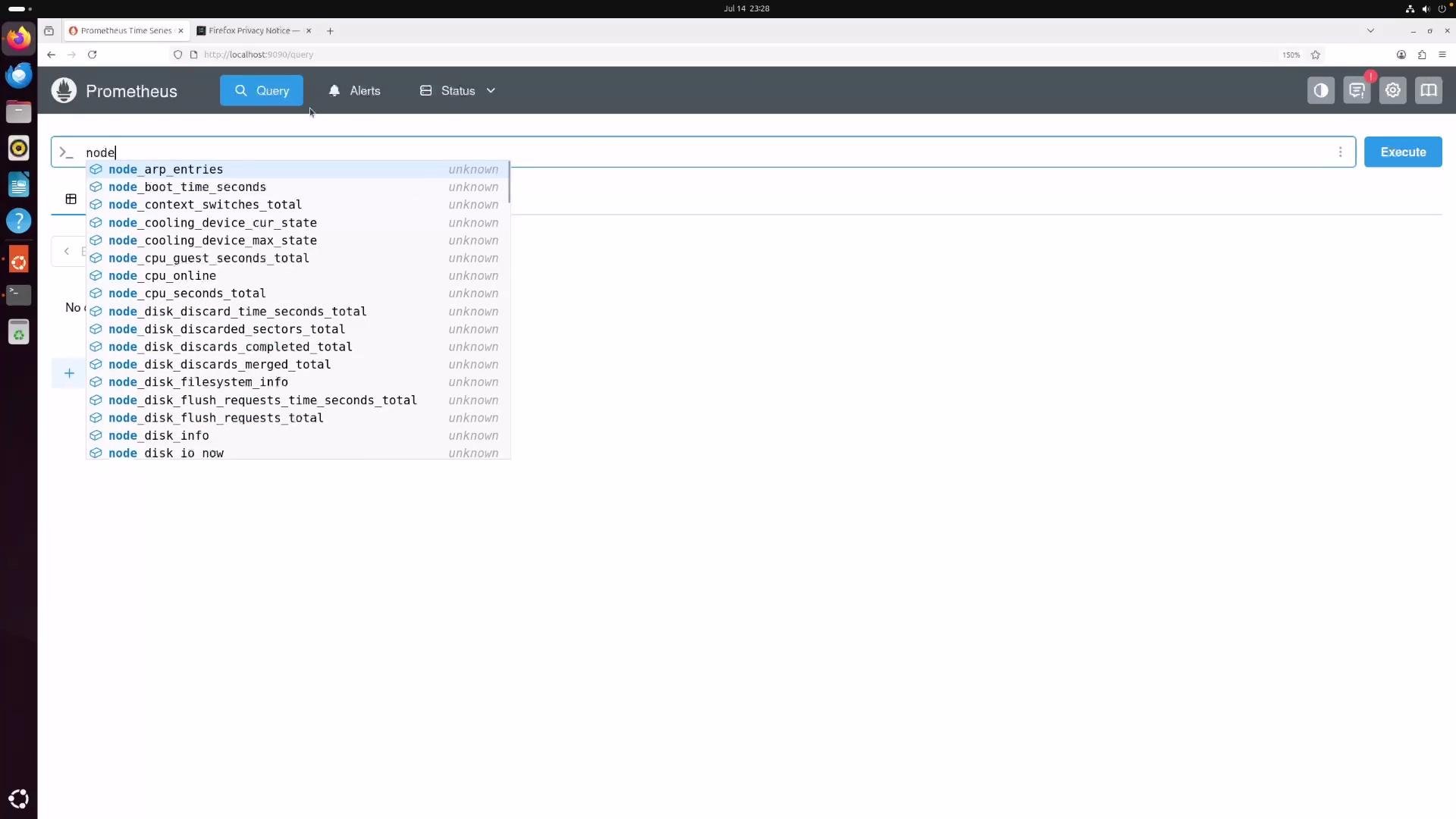Open a new browser tab

[330, 31]
